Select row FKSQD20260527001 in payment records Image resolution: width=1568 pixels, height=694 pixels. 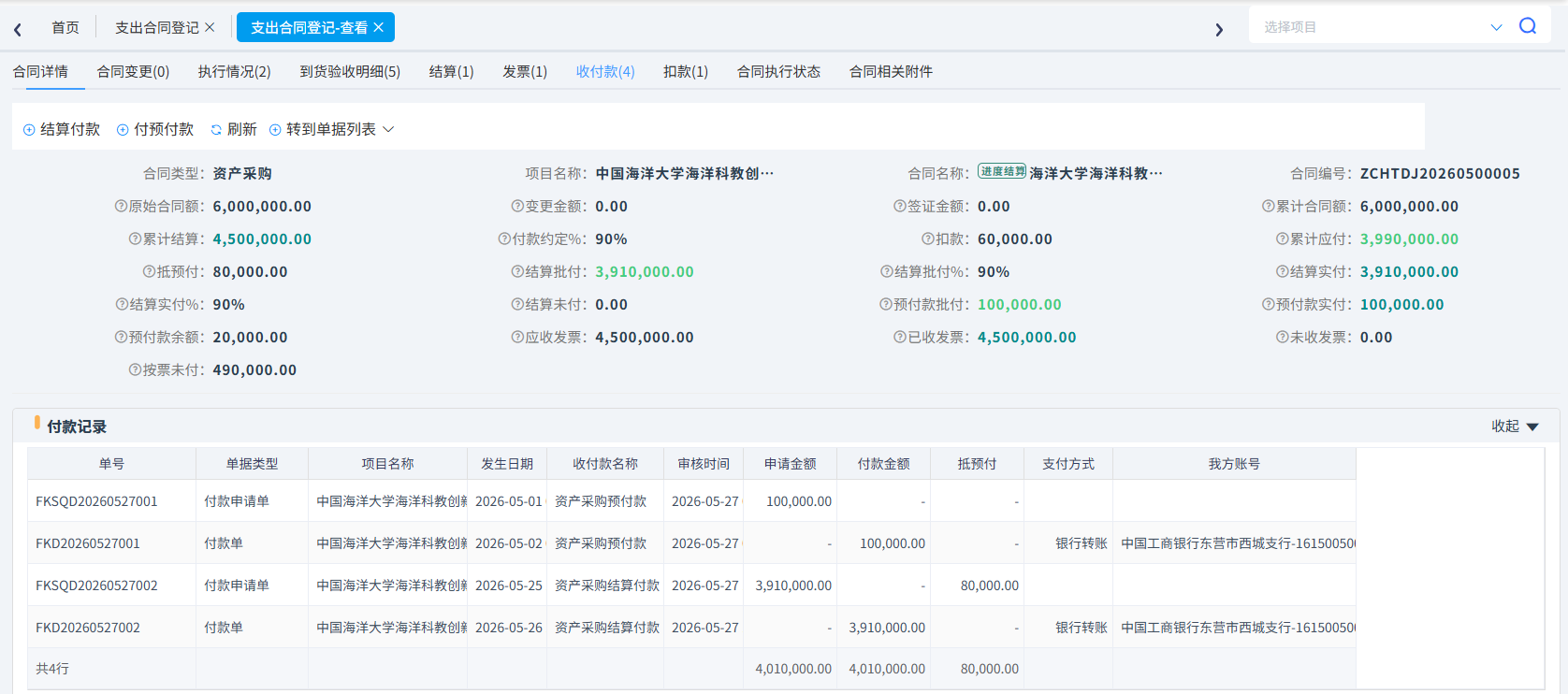[691, 501]
